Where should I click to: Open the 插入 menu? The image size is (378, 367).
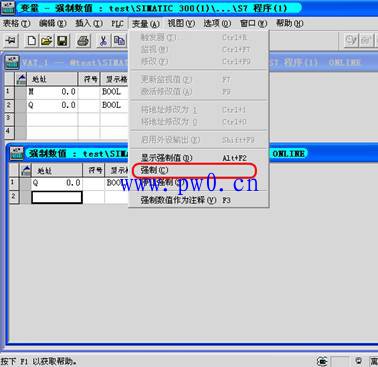pos(88,23)
